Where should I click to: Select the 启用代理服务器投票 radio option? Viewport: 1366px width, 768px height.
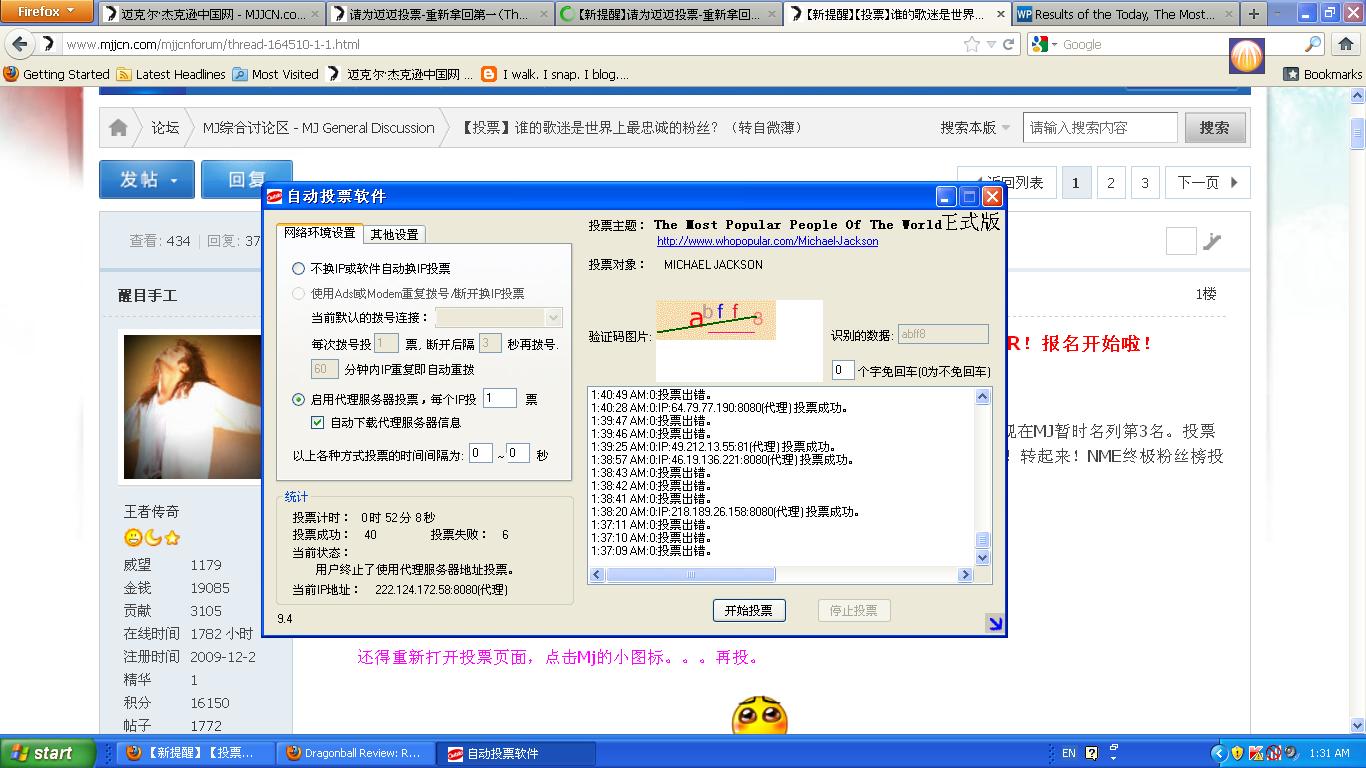coord(298,399)
